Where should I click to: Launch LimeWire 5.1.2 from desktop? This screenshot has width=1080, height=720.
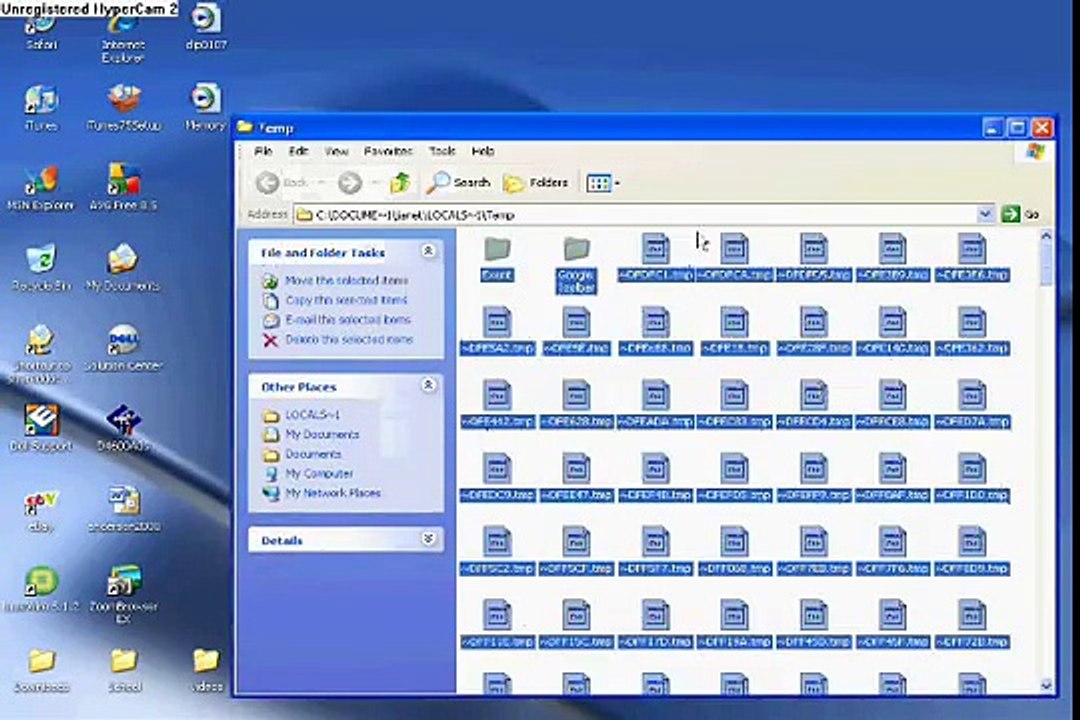[x=41, y=590]
